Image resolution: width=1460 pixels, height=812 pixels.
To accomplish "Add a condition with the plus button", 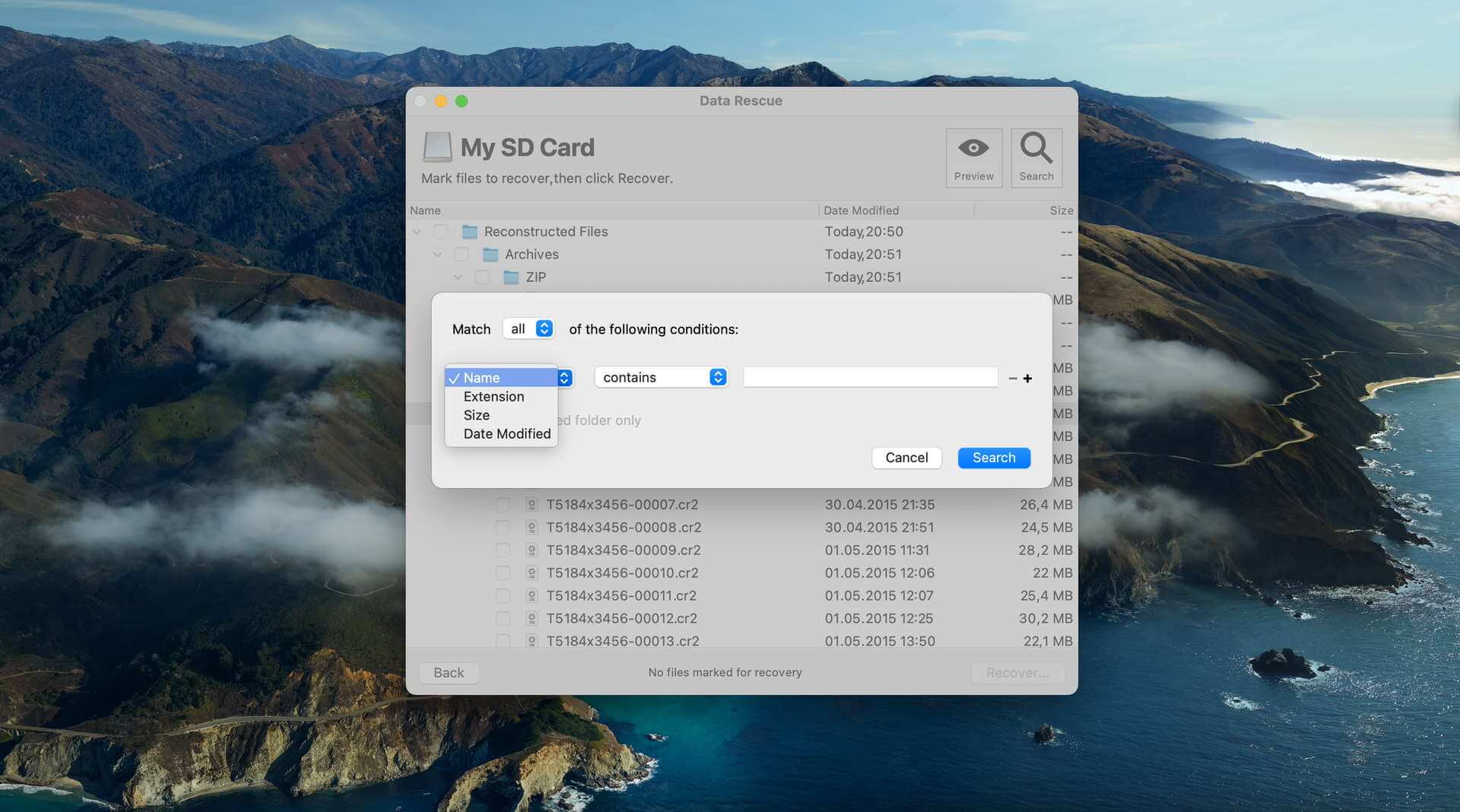I will (x=1027, y=378).
